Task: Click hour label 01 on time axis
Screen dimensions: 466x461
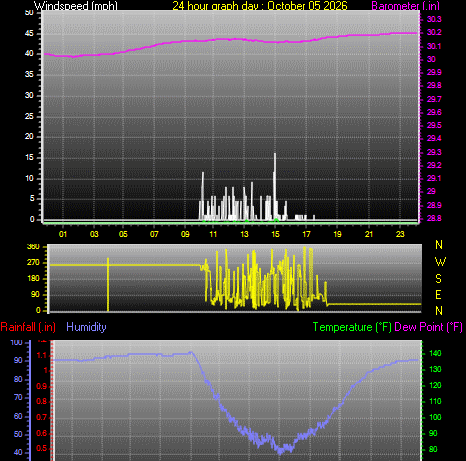Action: [63, 234]
